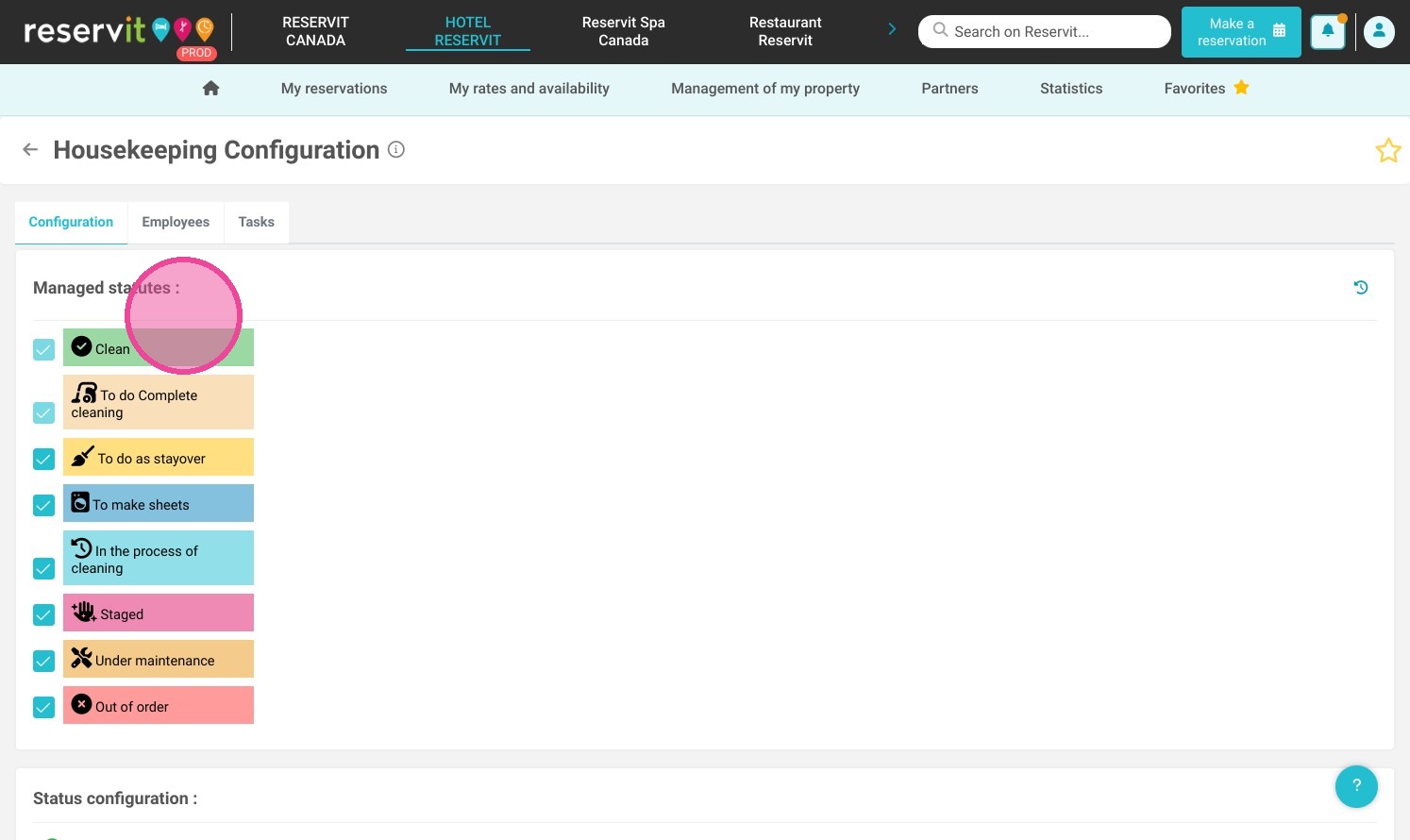
Task: Click the PROD environment badge
Action: coord(196,53)
